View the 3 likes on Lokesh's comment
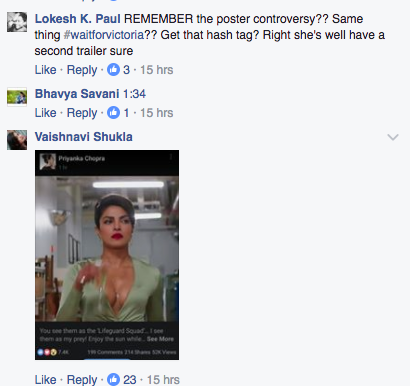This screenshot has width=410, height=386. coord(118,70)
